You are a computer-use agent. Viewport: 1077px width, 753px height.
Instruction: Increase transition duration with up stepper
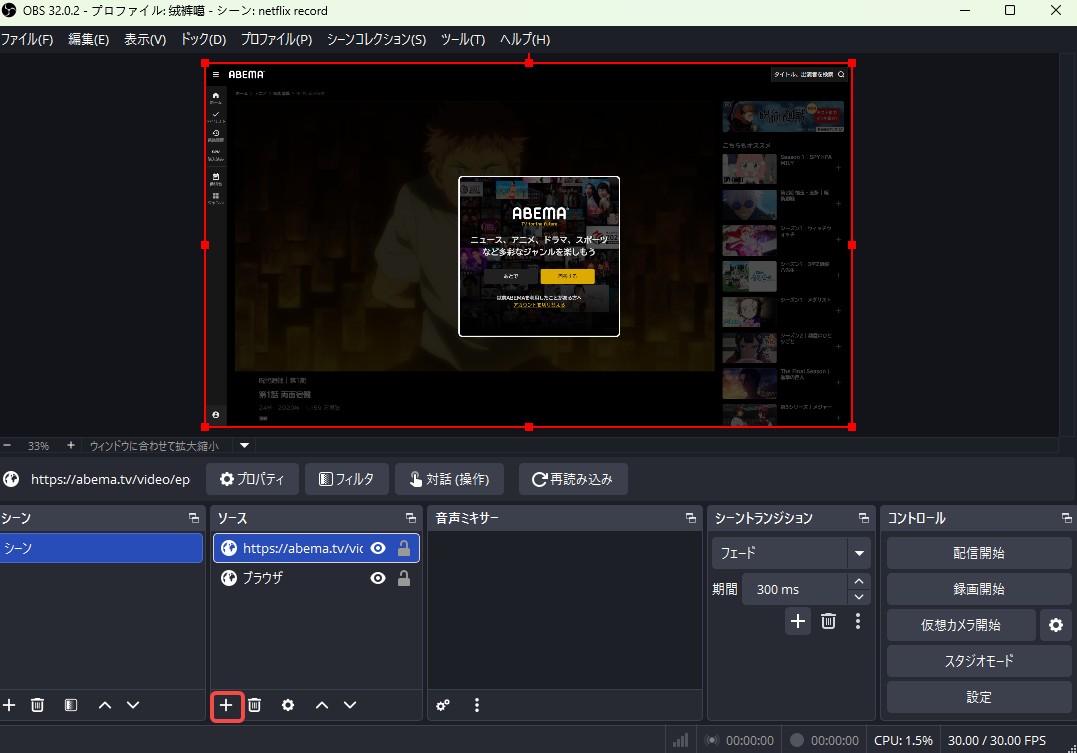(858, 581)
